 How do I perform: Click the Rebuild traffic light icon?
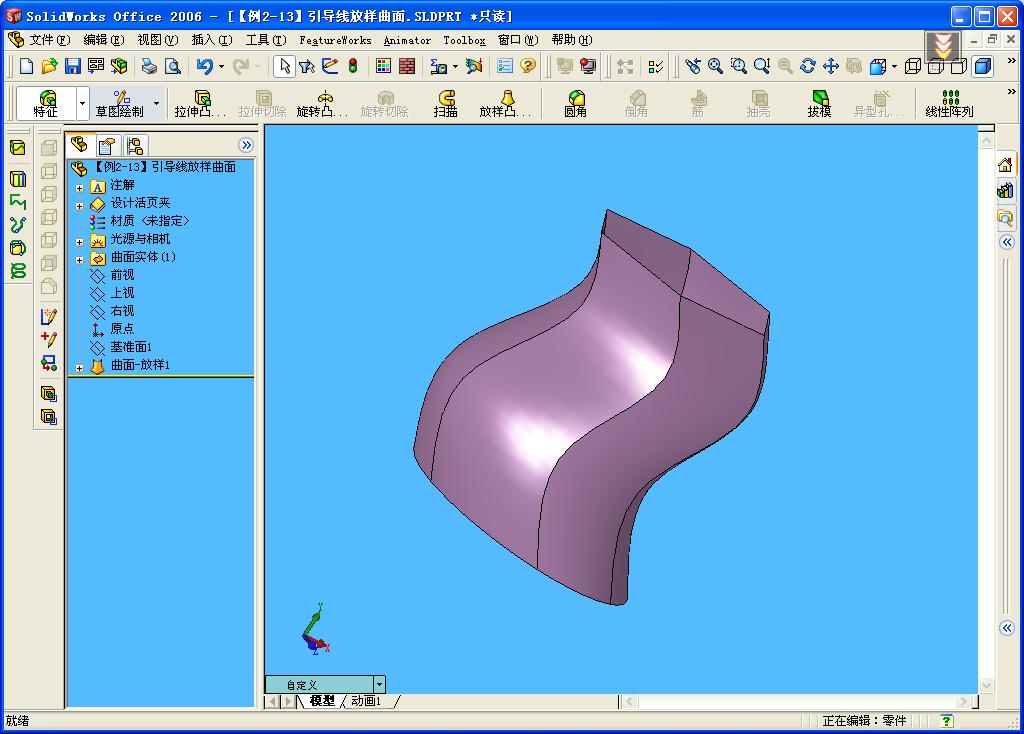(x=353, y=66)
